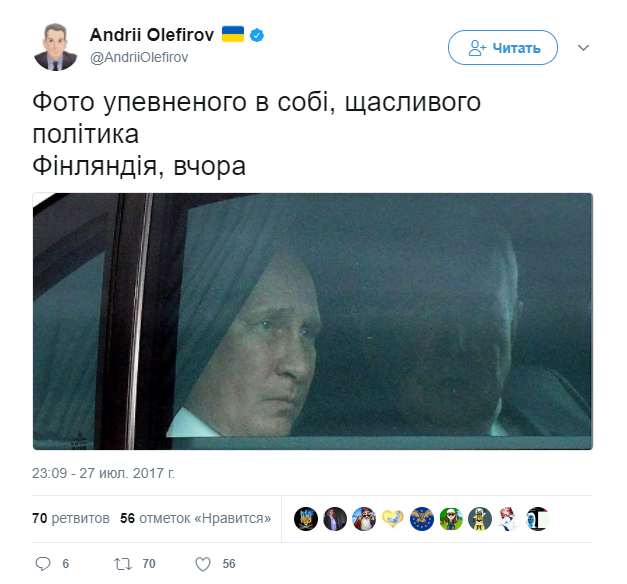
Task: Expand tweet options chevron menu
Action: tap(583, 48)
